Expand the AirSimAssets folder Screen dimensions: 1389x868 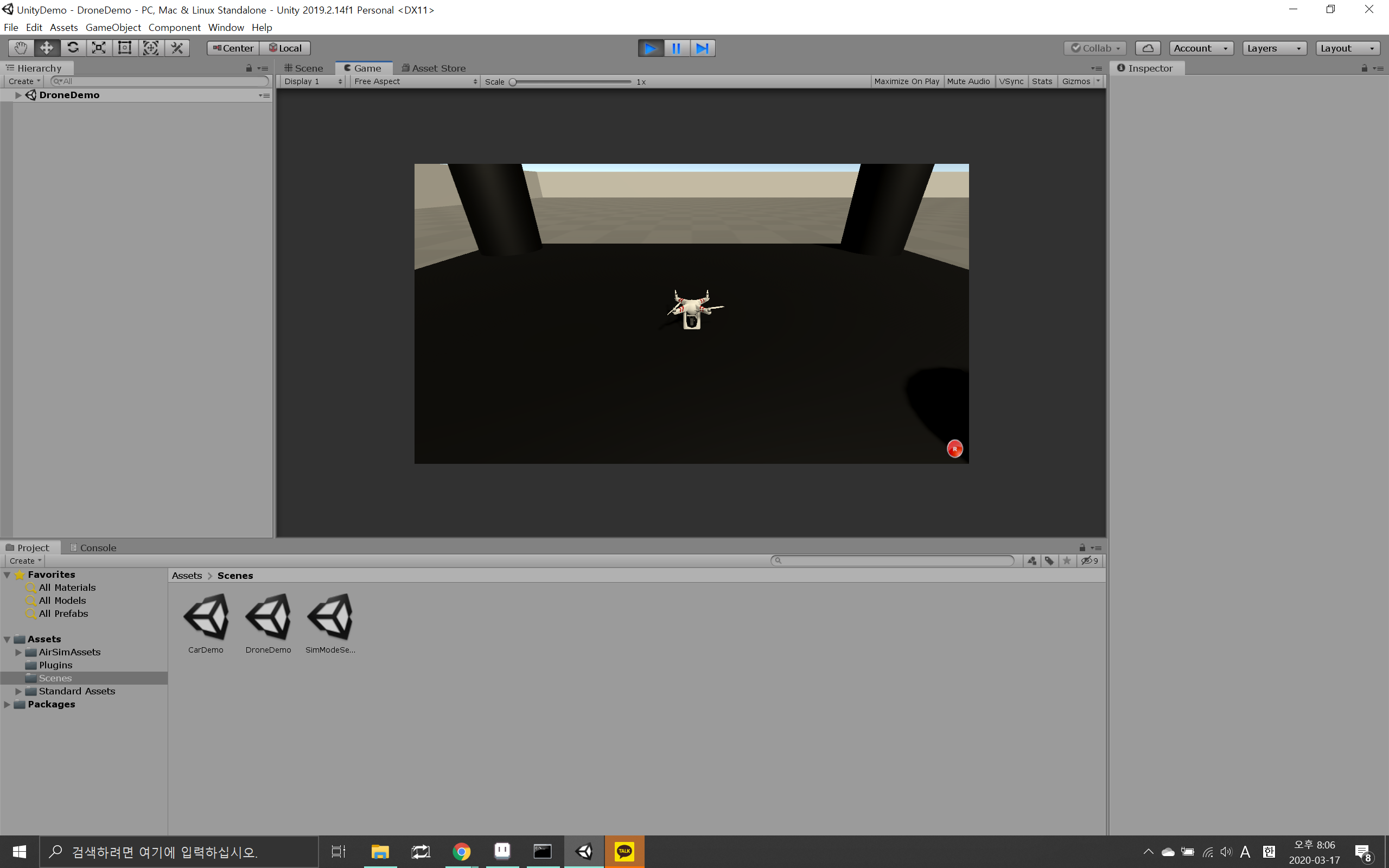coord(18,652)
